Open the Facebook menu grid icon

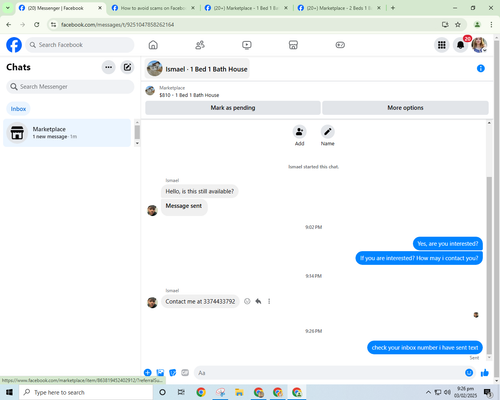pyautogui.click(x=442, y=45)
